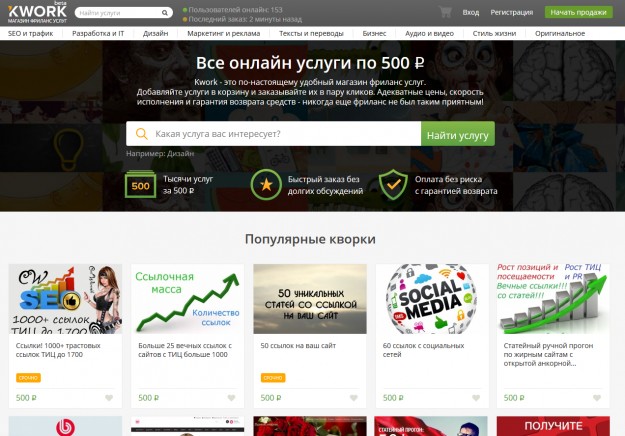The image size is (625, 436).
Task: Toggle heart on 60 ссылок с социальных сетей
Action: coord(476,398)
